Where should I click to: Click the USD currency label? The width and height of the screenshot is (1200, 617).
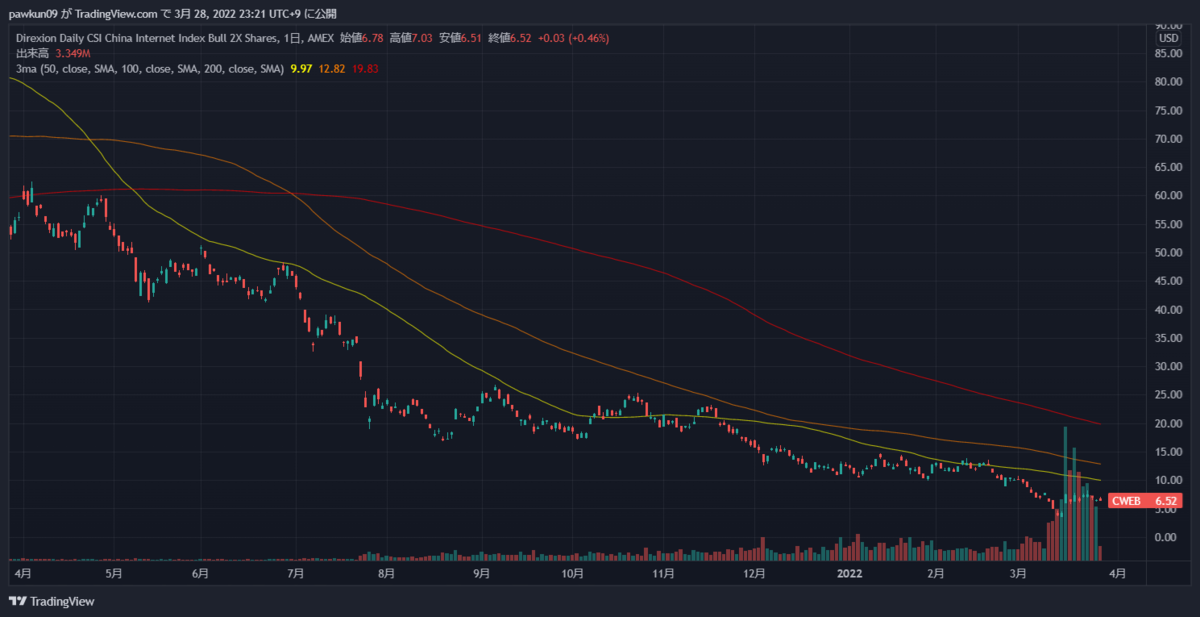[x=1167, y=38]
